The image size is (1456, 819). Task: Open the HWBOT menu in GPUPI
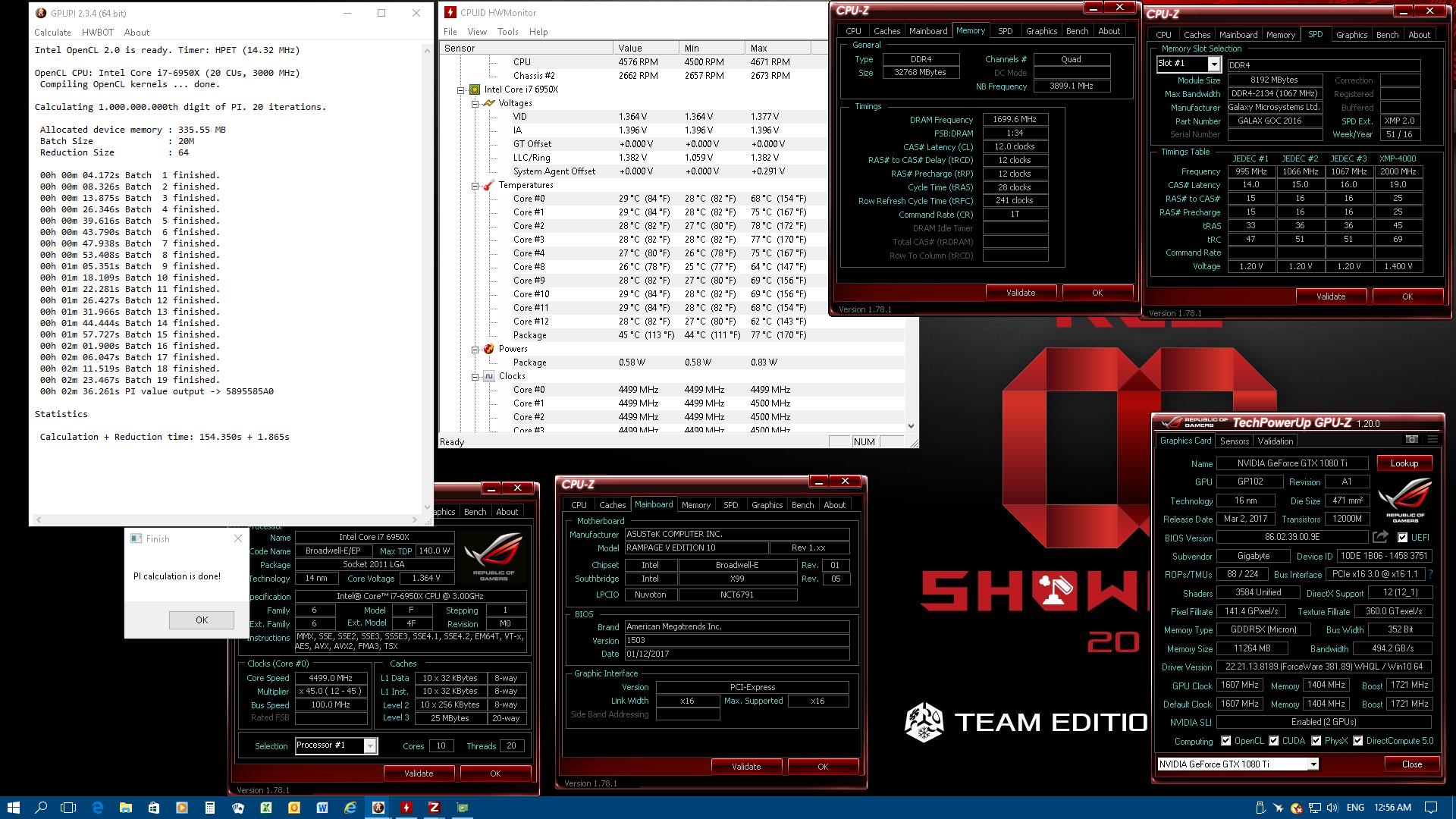coord(97,33)
